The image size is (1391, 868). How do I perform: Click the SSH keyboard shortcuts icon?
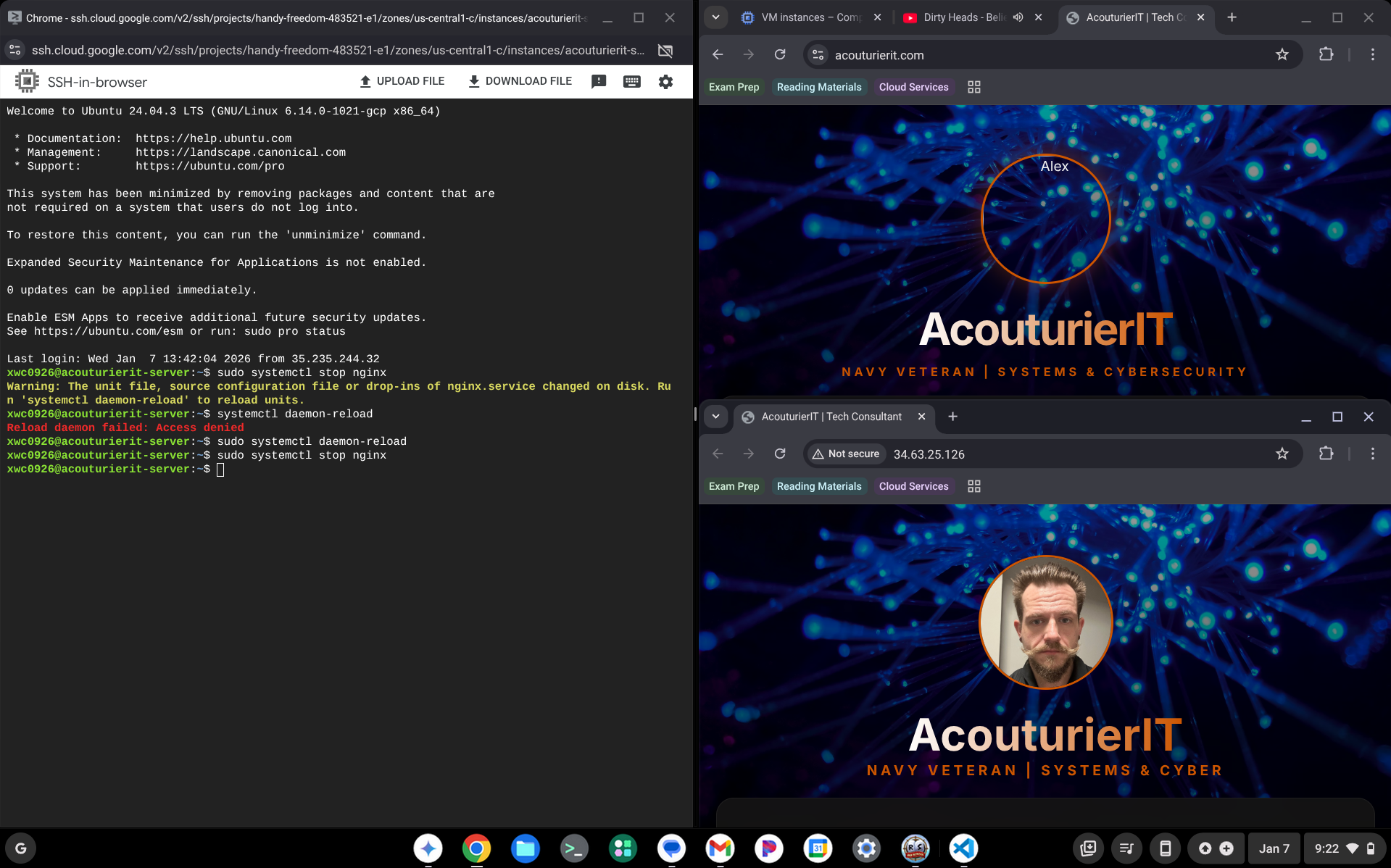(631, 82)
